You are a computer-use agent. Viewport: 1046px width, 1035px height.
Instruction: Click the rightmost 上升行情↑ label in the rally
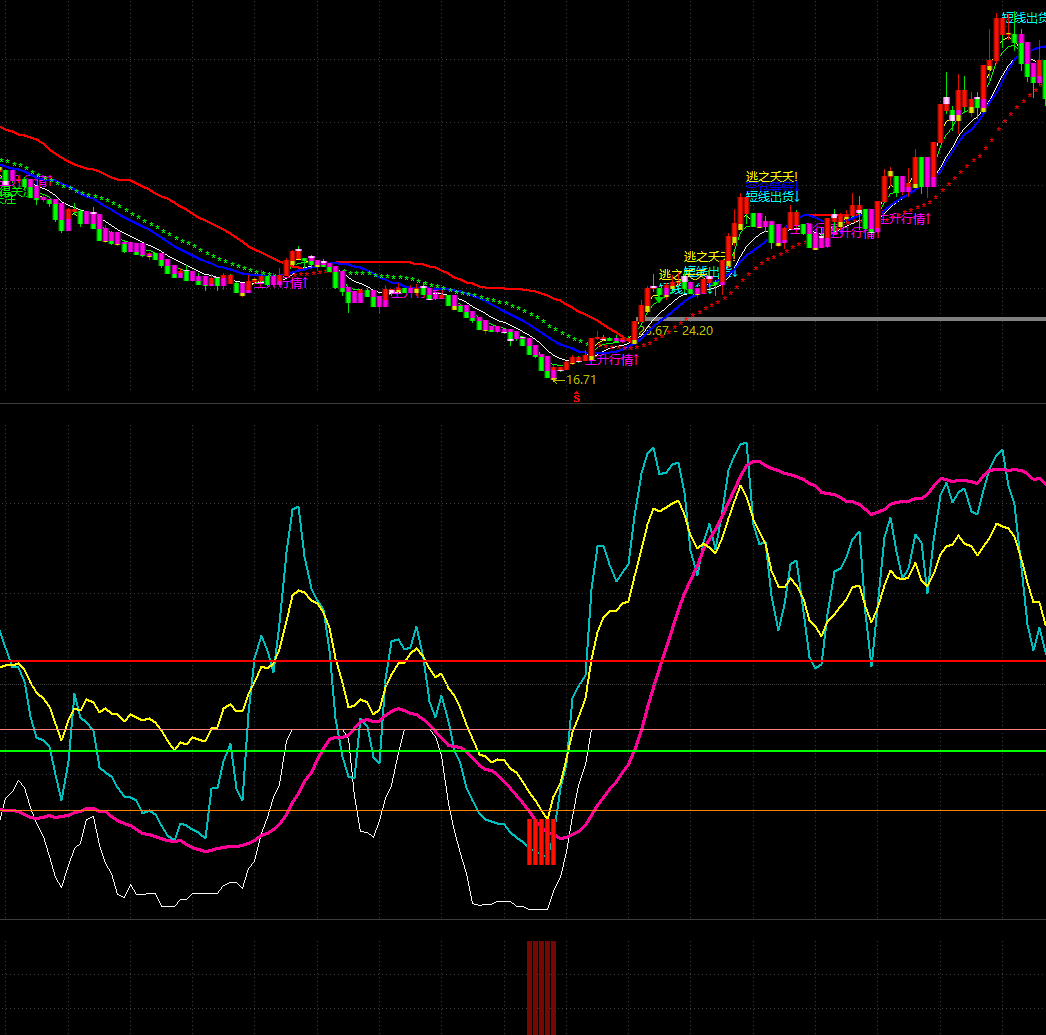coord(903,219)
